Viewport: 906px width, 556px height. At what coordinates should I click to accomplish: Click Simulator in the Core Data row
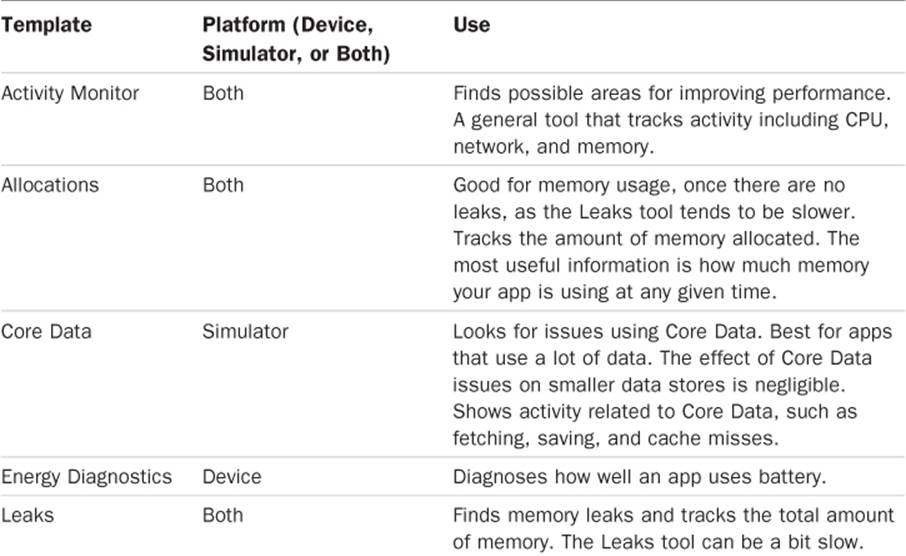(x=245, y=331)
